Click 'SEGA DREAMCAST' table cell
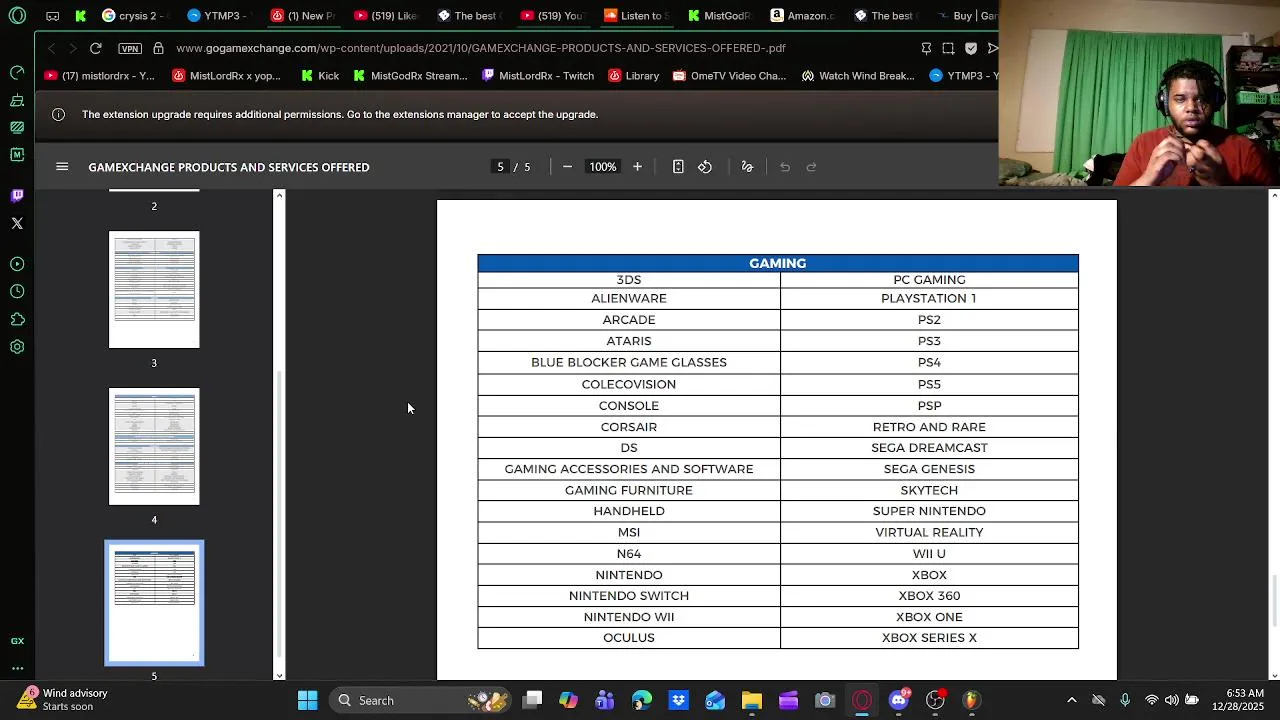Image resolution: width=1280 pixels, height=720 pixels. 929,448
